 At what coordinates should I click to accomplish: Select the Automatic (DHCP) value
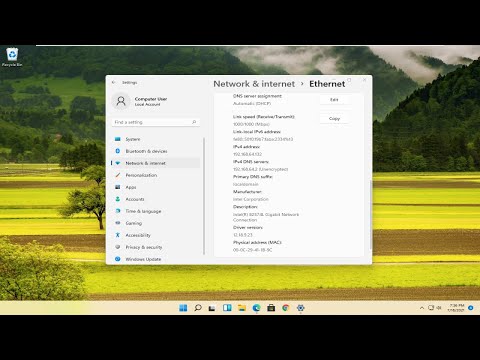coord(252,104)
